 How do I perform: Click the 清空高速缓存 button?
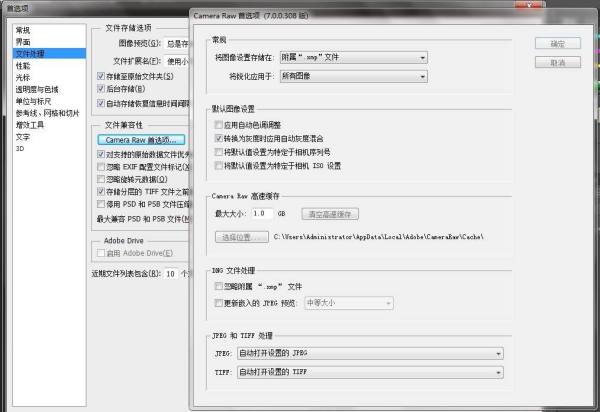click(330, 214)
